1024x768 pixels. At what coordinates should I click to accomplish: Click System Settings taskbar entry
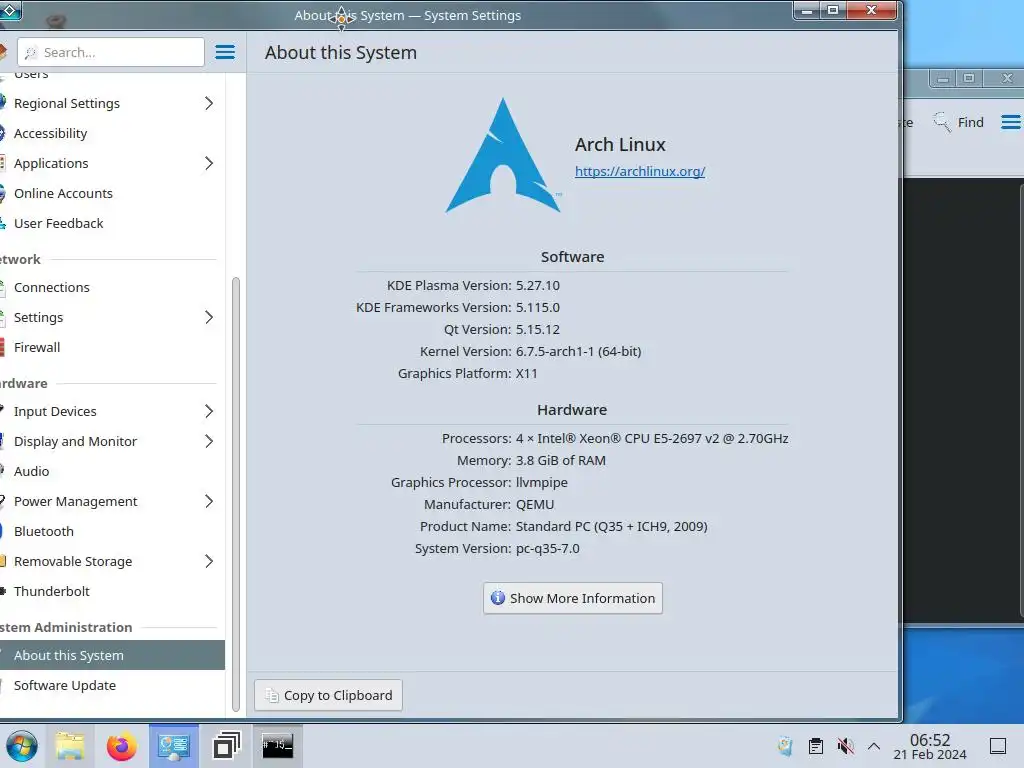click(x=174, y=746)
